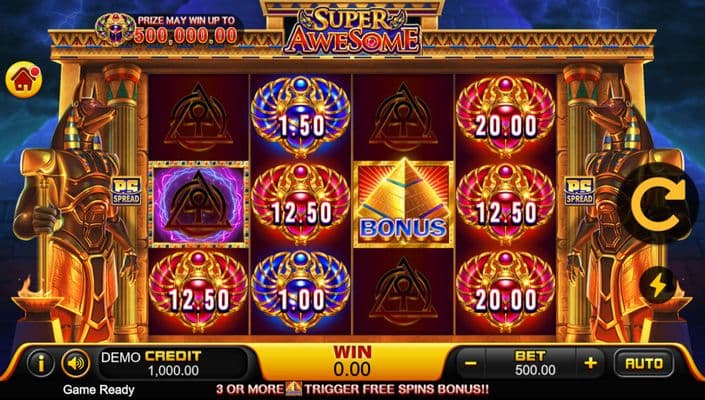
Task: Click the right PS Spread badge
Action: [x=579, y=191]
